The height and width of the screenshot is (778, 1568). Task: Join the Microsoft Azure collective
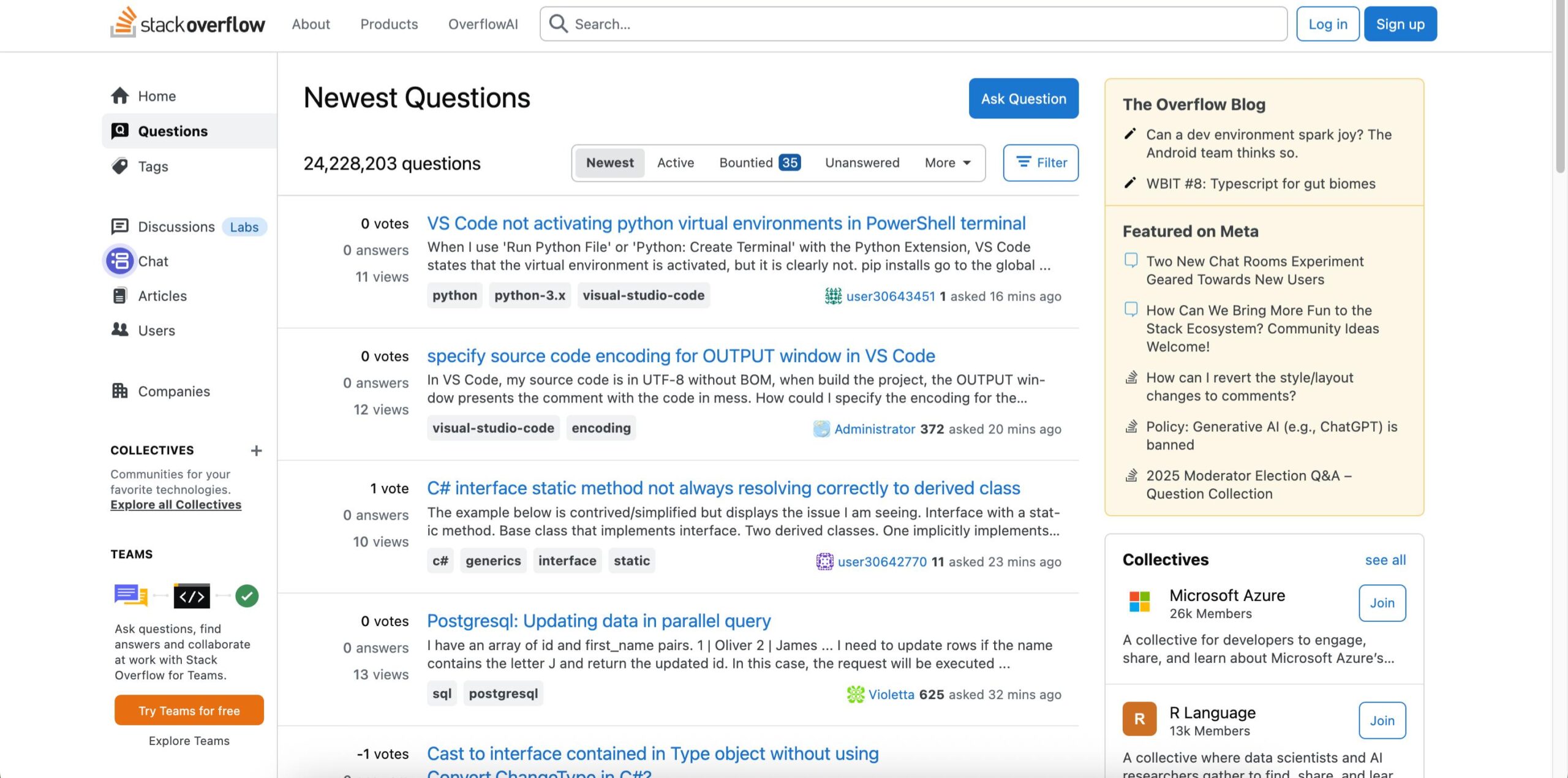coord(1382,603)
